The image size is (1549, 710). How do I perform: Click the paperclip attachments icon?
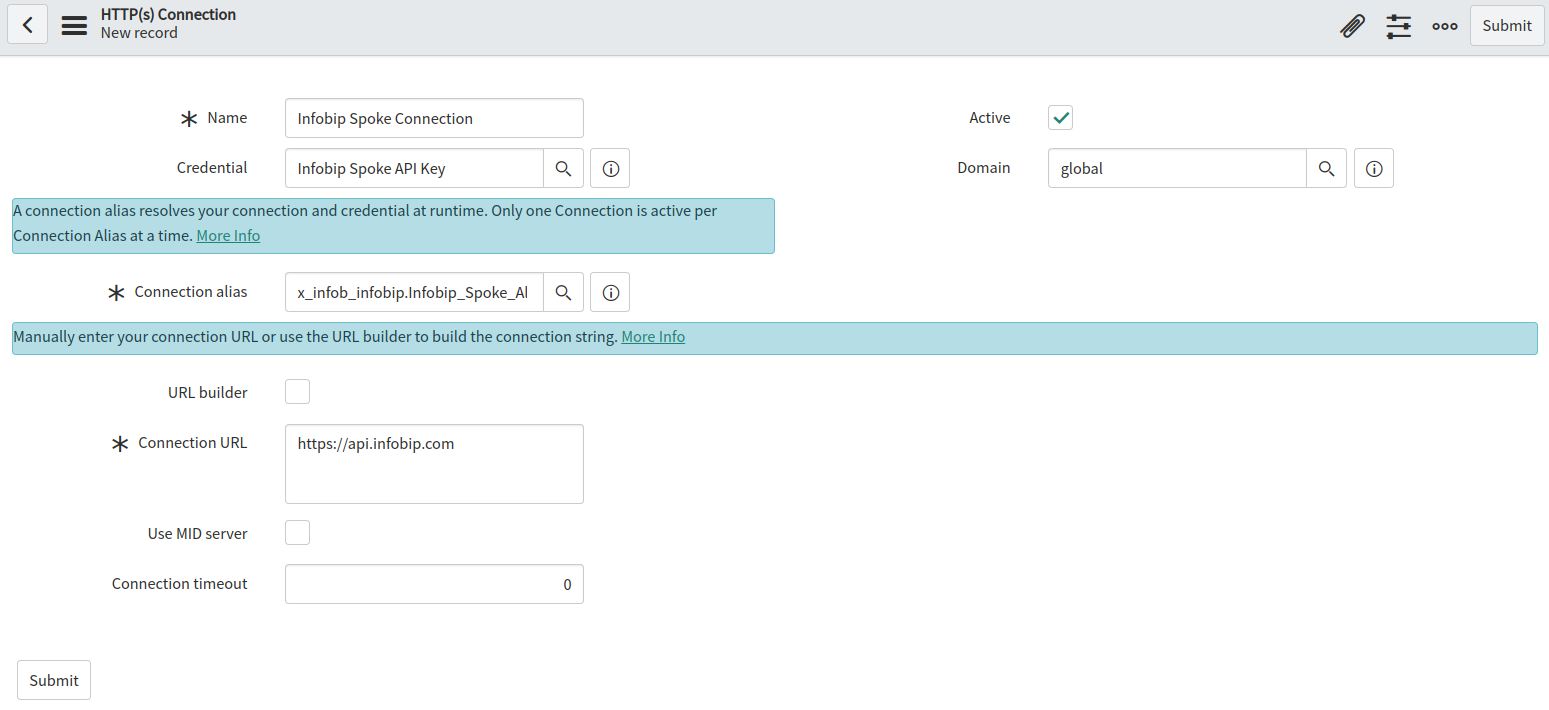[1352, 26]
